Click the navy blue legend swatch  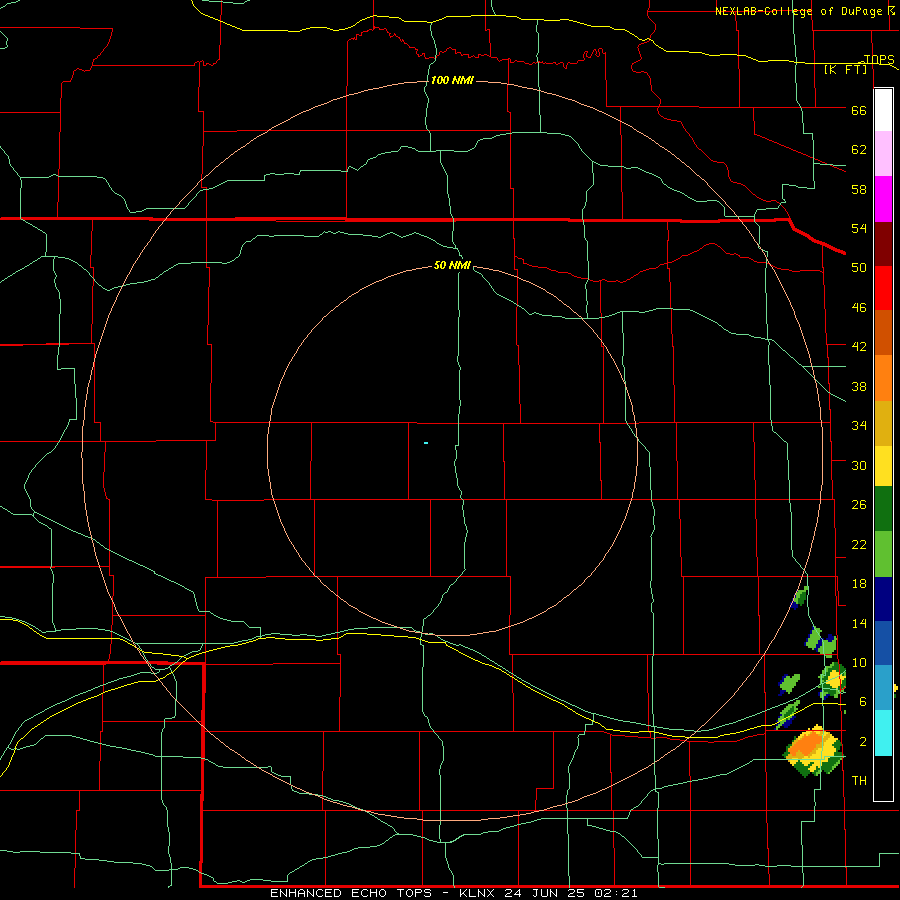tap(883, 599)
